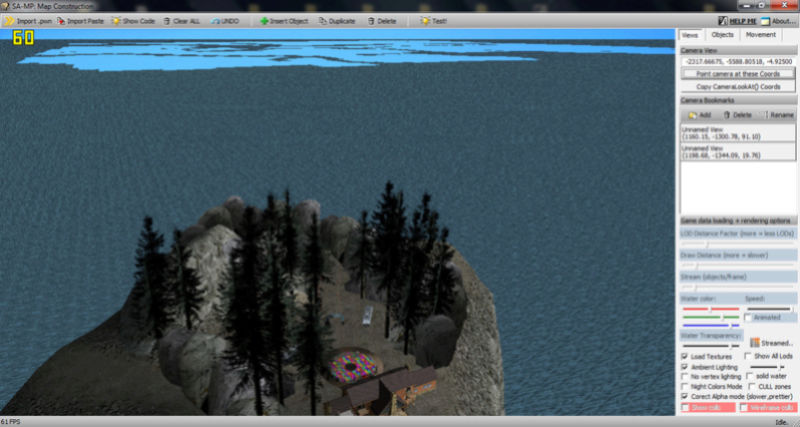Click the colorful circular rug in viewport

tap(353, 366)
